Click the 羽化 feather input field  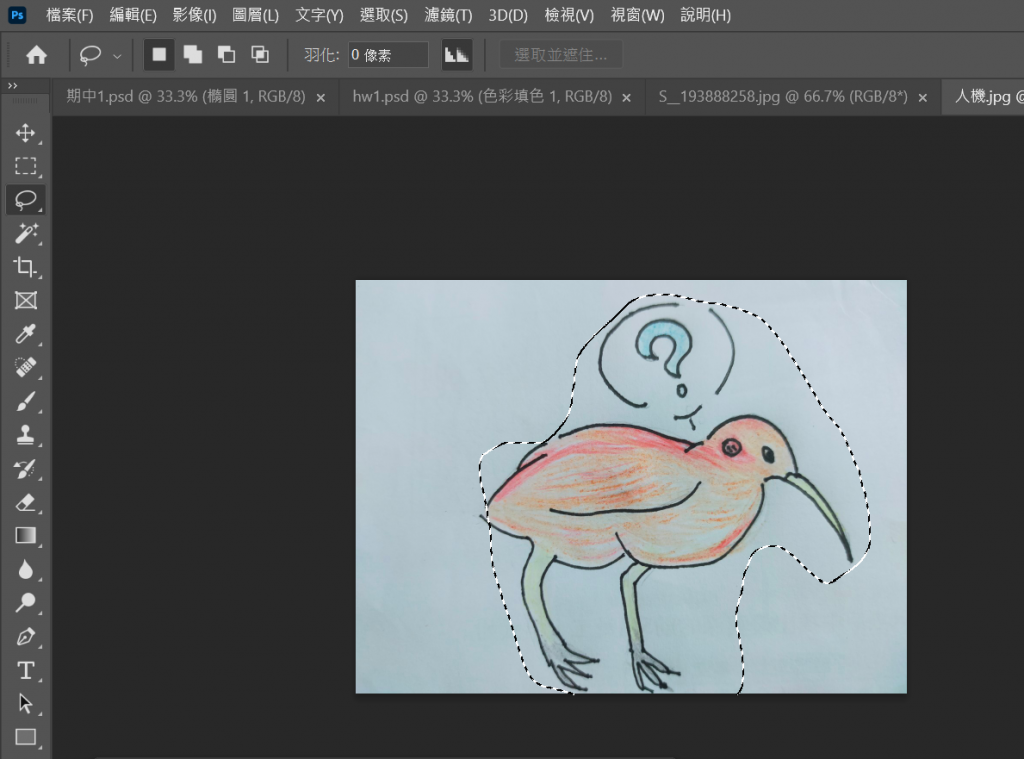click(x=387, y=55)
